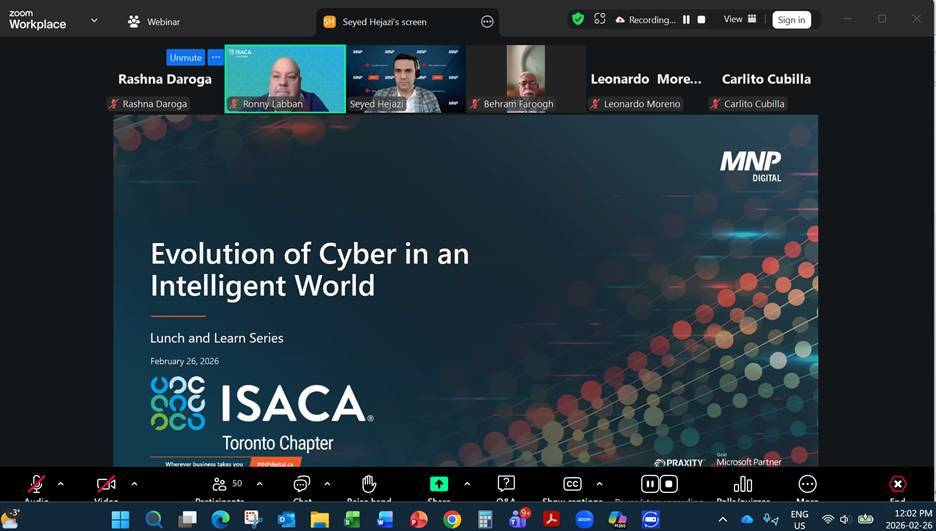The height and width of the screenshot is (531, 936).
Task: Open Windows Search from taskbar
Action: (154, 519)
